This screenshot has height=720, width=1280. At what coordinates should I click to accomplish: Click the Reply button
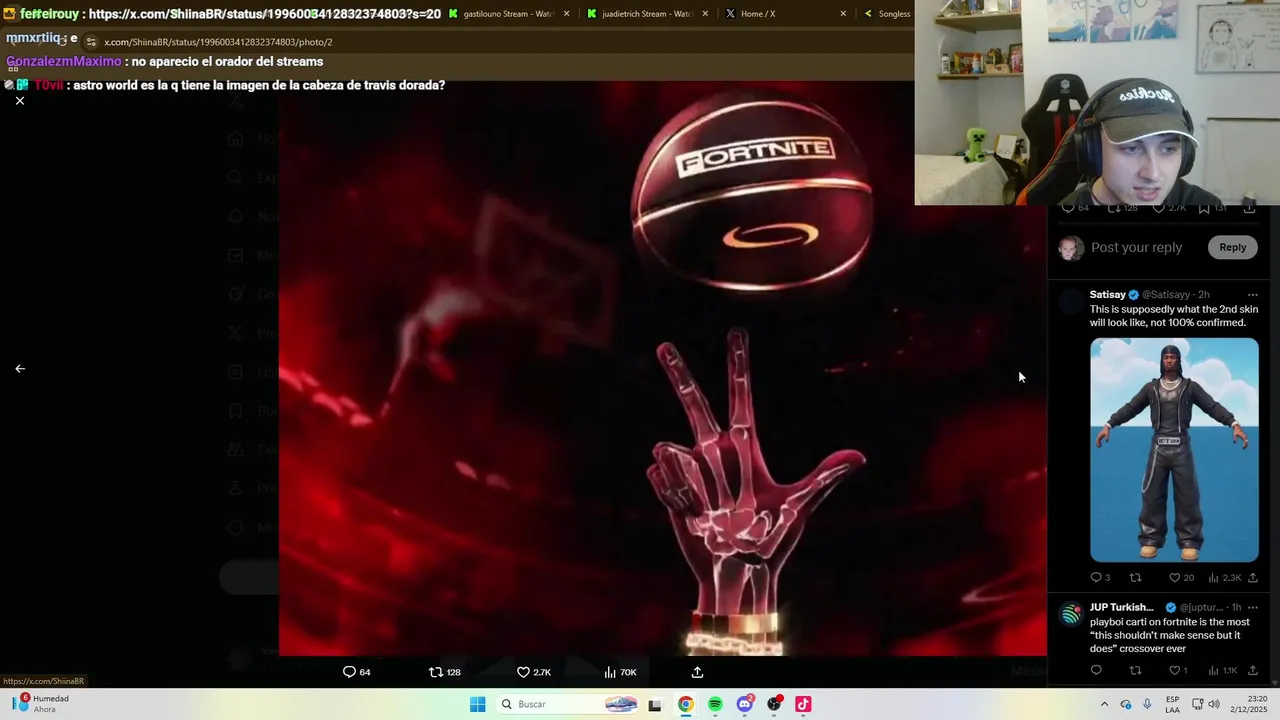(1232, 247)
